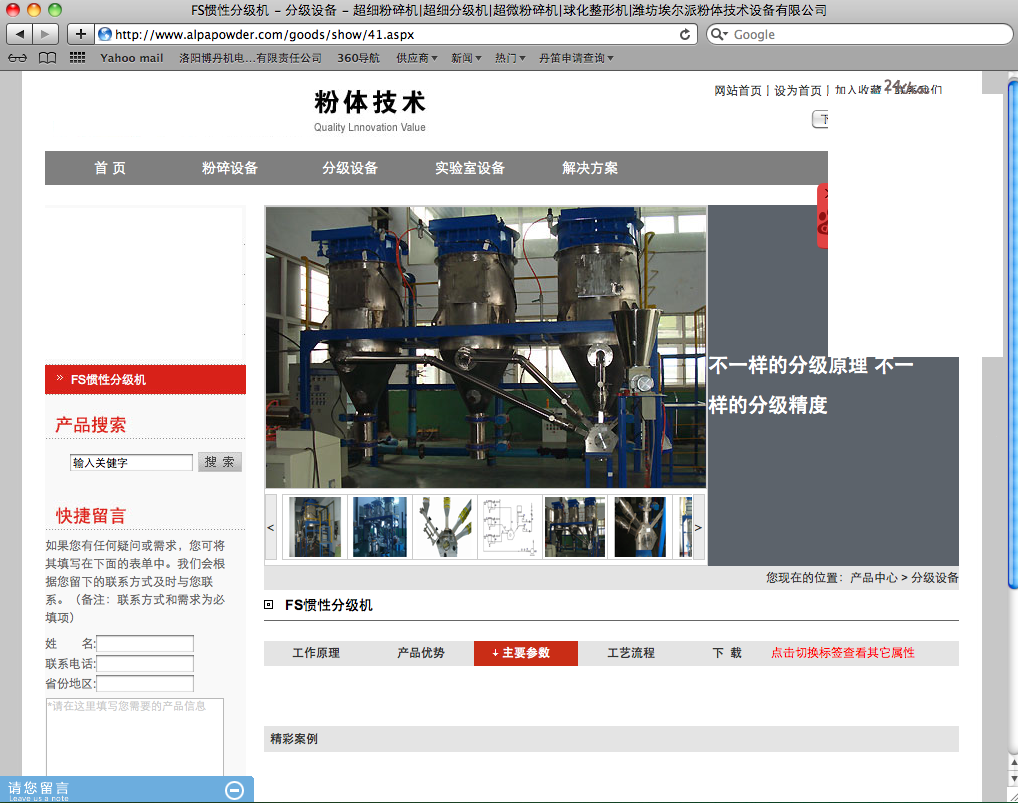Select the 工艺流程 tab

pos(631,653)
